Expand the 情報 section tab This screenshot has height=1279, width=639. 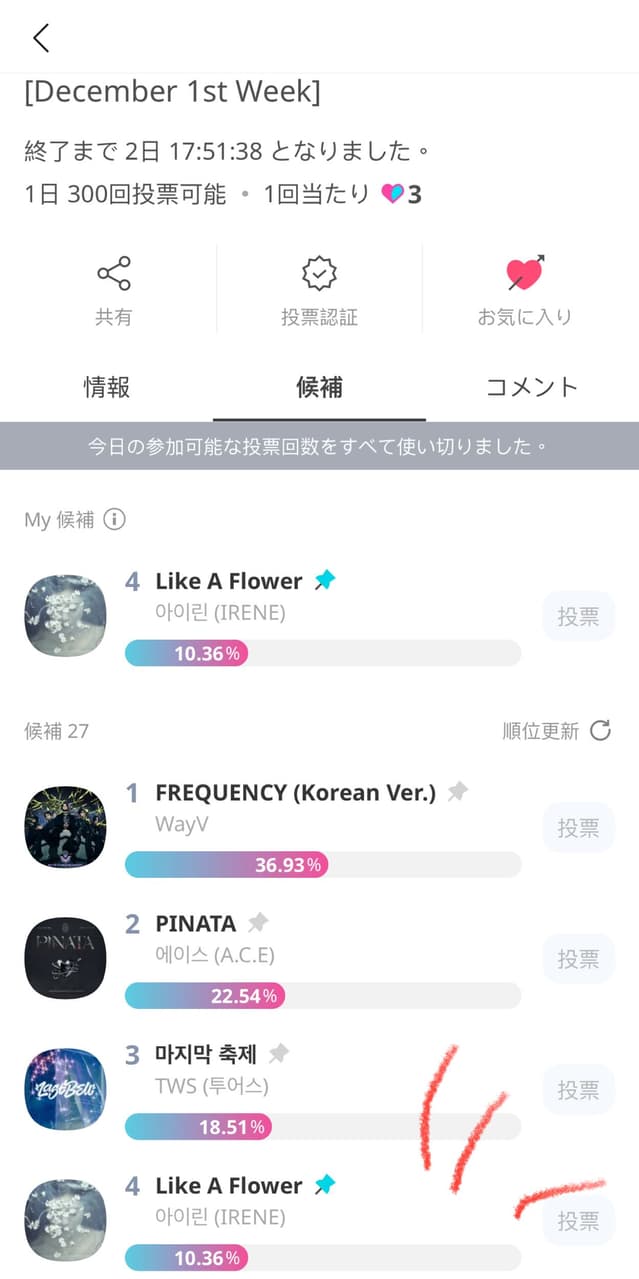coord(106,387)
